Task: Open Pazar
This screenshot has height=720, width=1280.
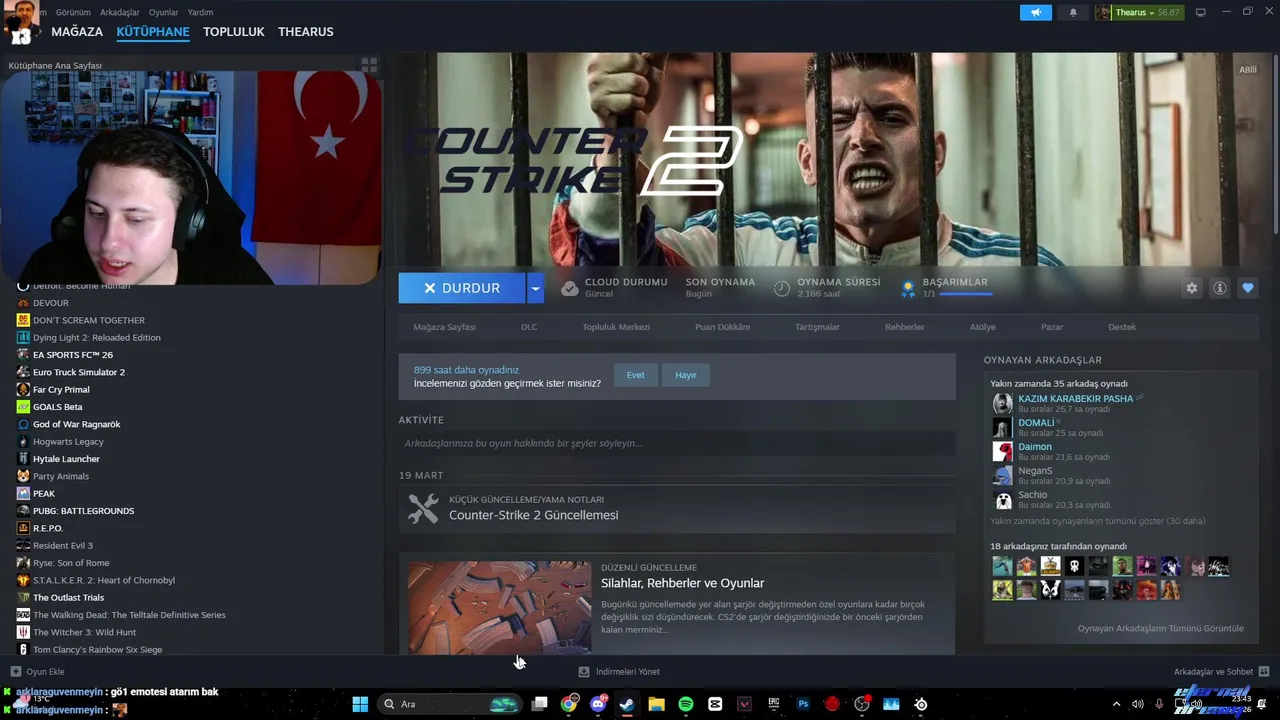Action: pyautogui.click(x=1052, y=327)
